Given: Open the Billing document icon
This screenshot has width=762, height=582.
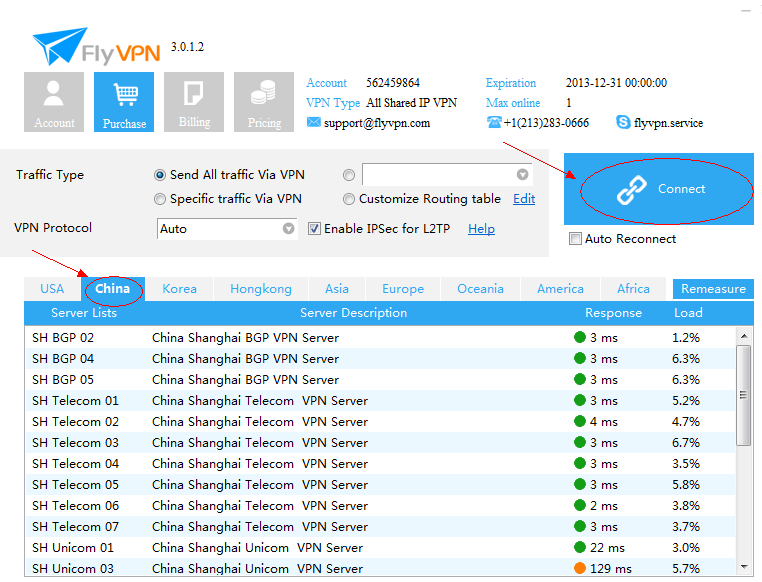Looking at the screenshot, I should 194,102.
